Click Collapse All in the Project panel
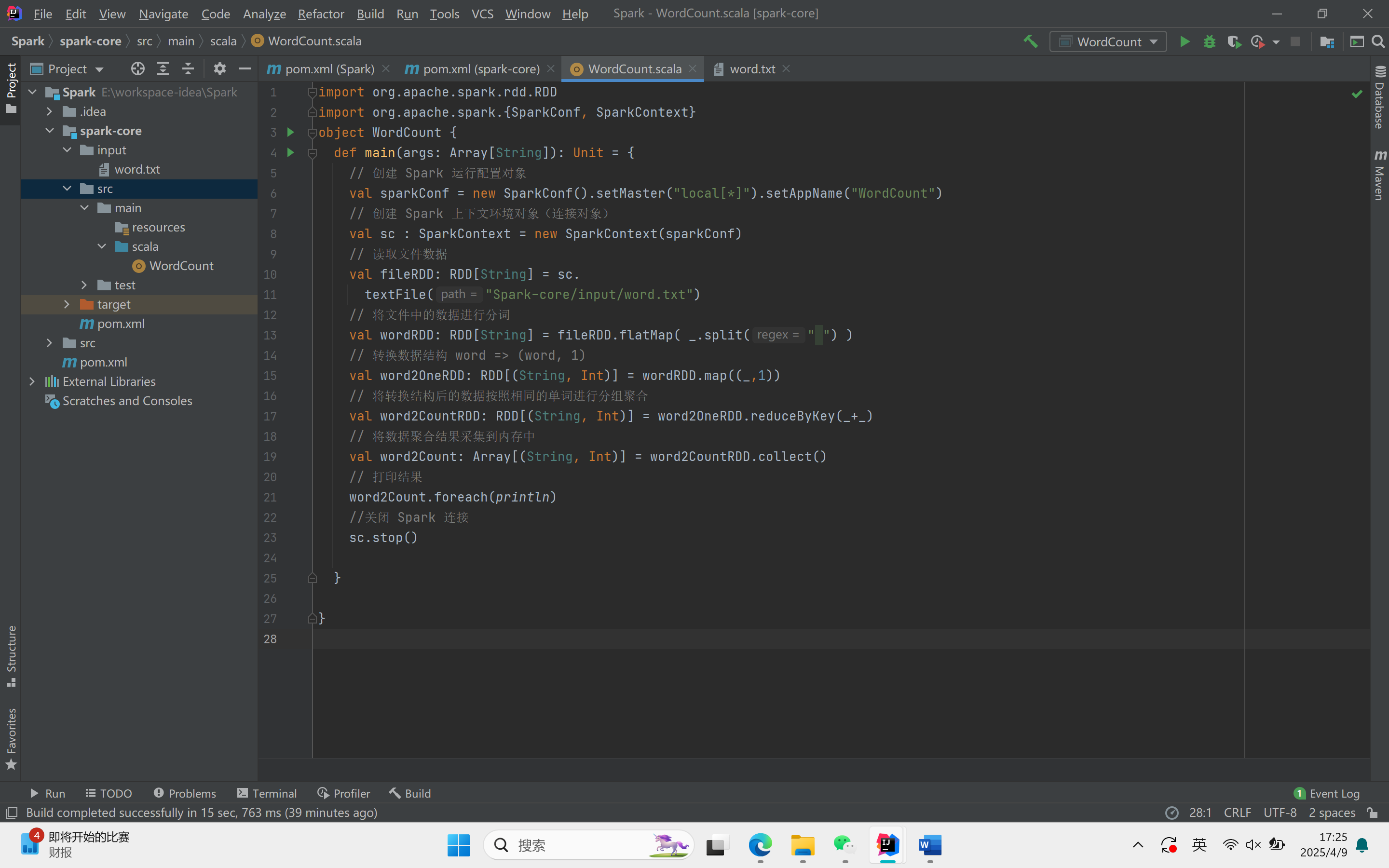The width and height of the screenshot is (1389, 868). coord(188,69)
